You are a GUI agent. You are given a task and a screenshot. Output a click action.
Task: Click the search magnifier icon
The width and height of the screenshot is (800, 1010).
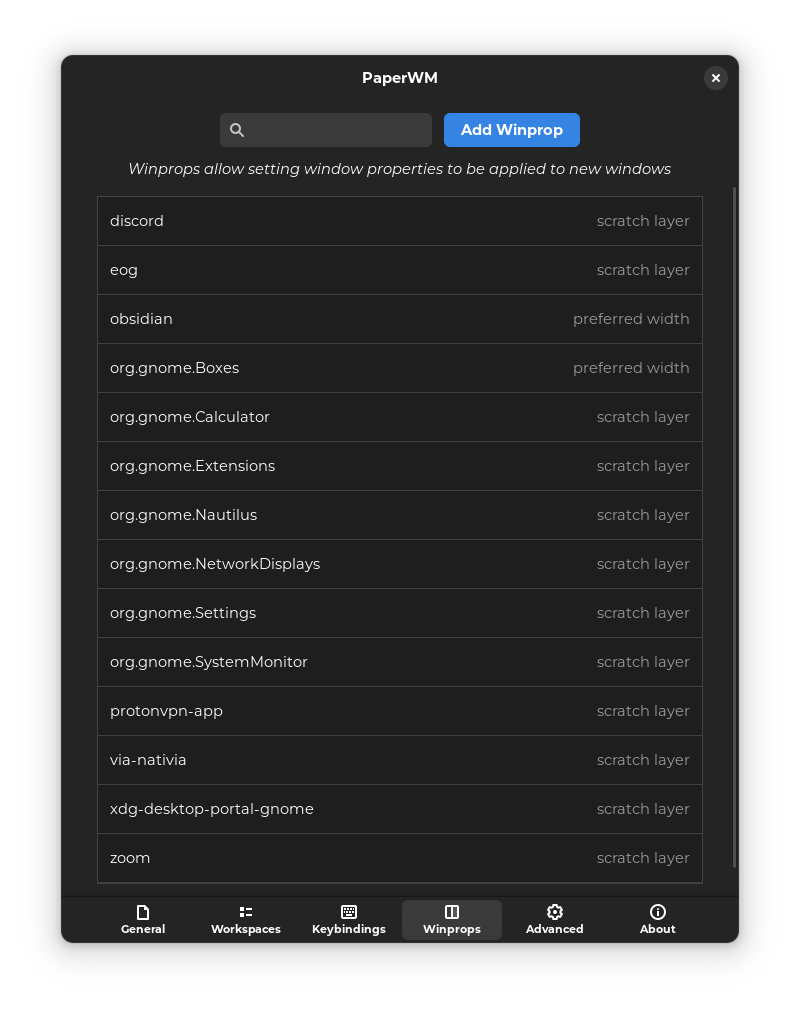[x=236, y=130]
